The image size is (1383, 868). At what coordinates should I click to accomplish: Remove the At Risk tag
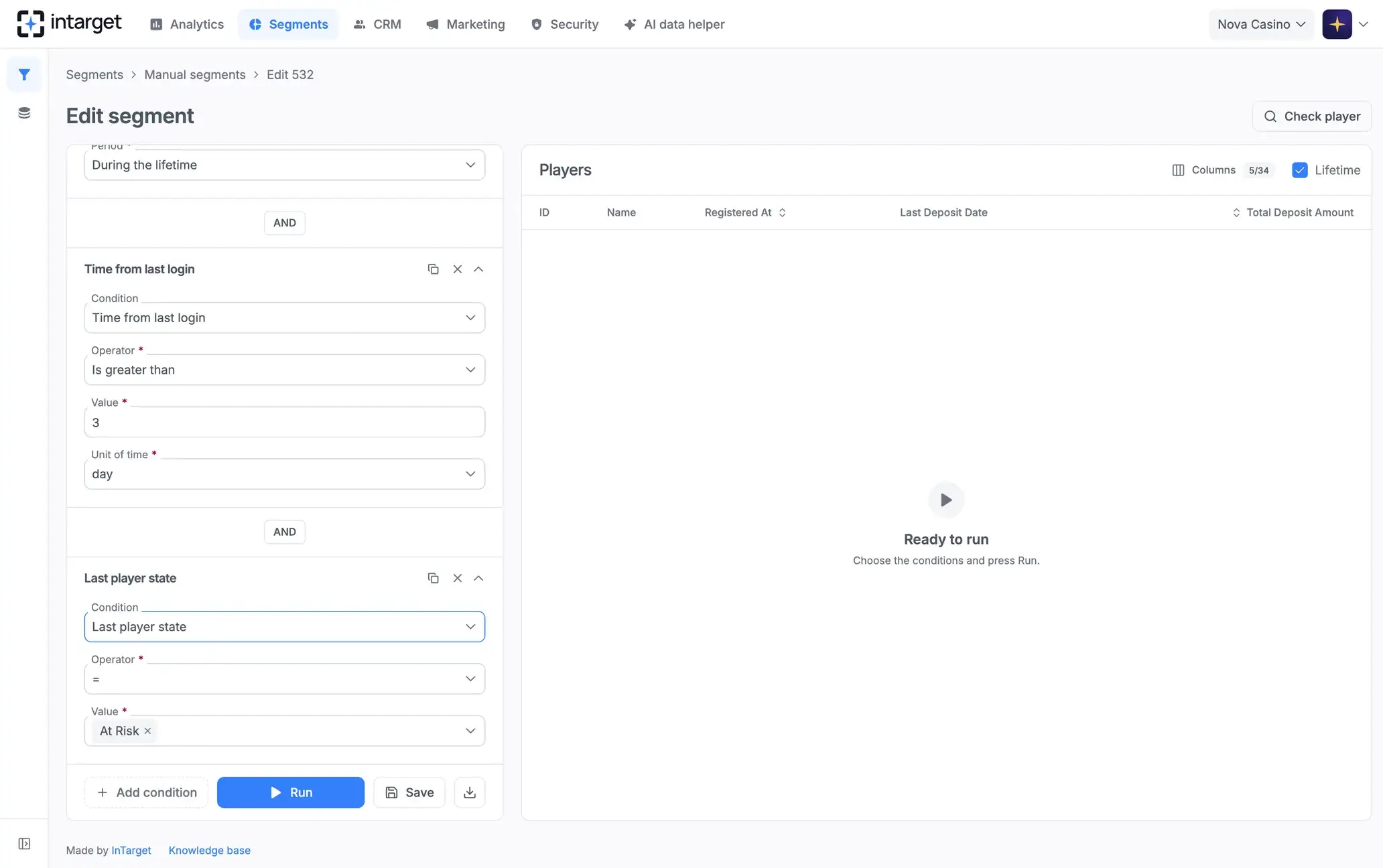pyautogui.click(x=147, y=731)
